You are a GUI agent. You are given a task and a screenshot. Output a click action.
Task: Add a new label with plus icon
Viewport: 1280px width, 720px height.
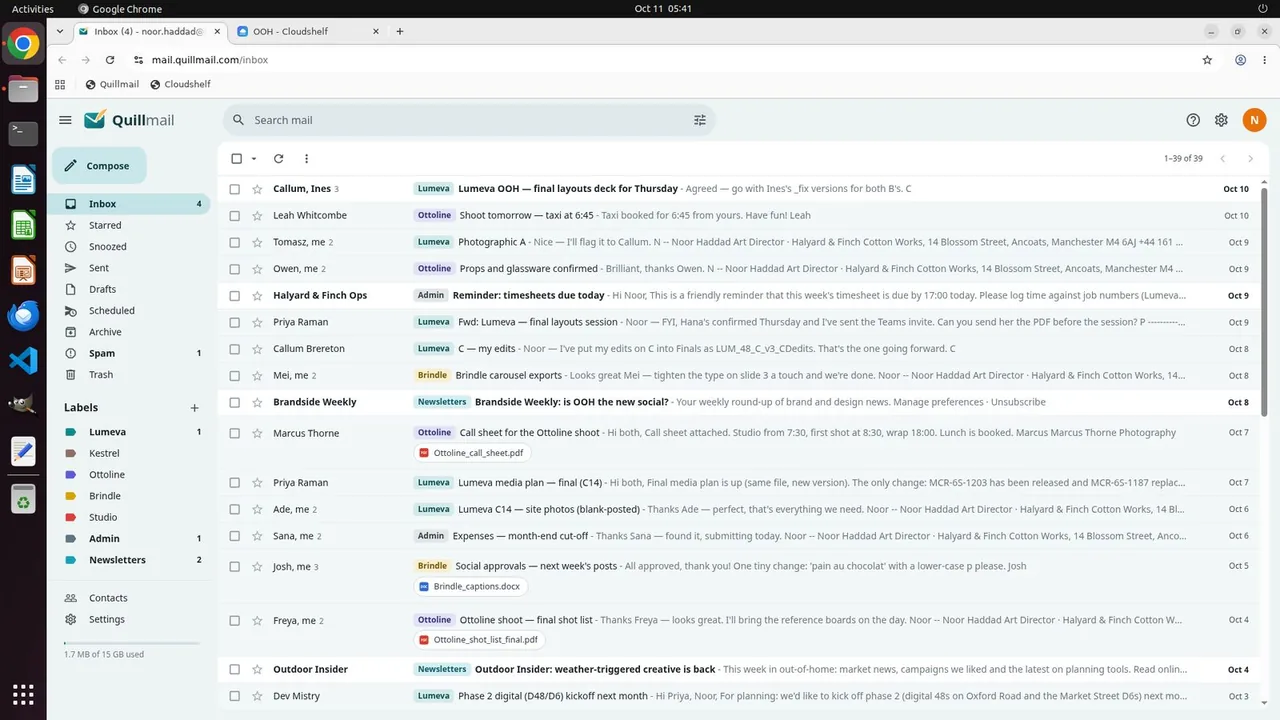coord(194,408)
